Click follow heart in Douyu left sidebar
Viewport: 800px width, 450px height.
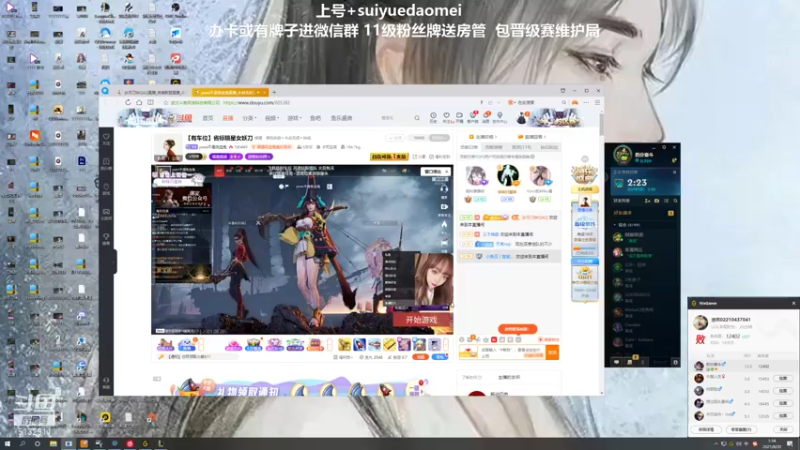106,139
